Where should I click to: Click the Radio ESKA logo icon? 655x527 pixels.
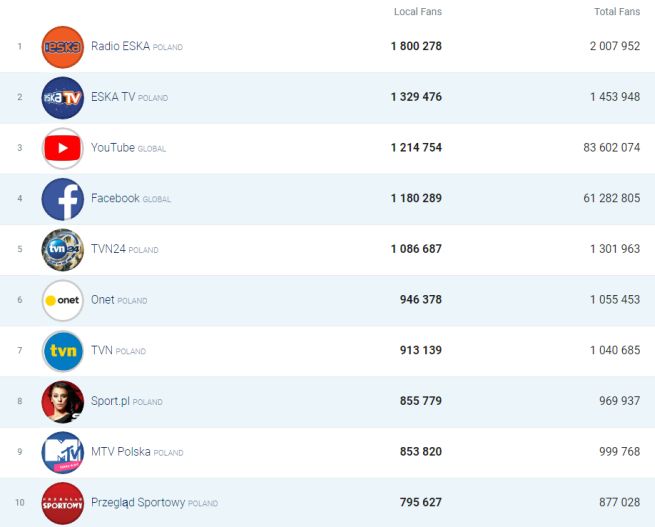62,47
